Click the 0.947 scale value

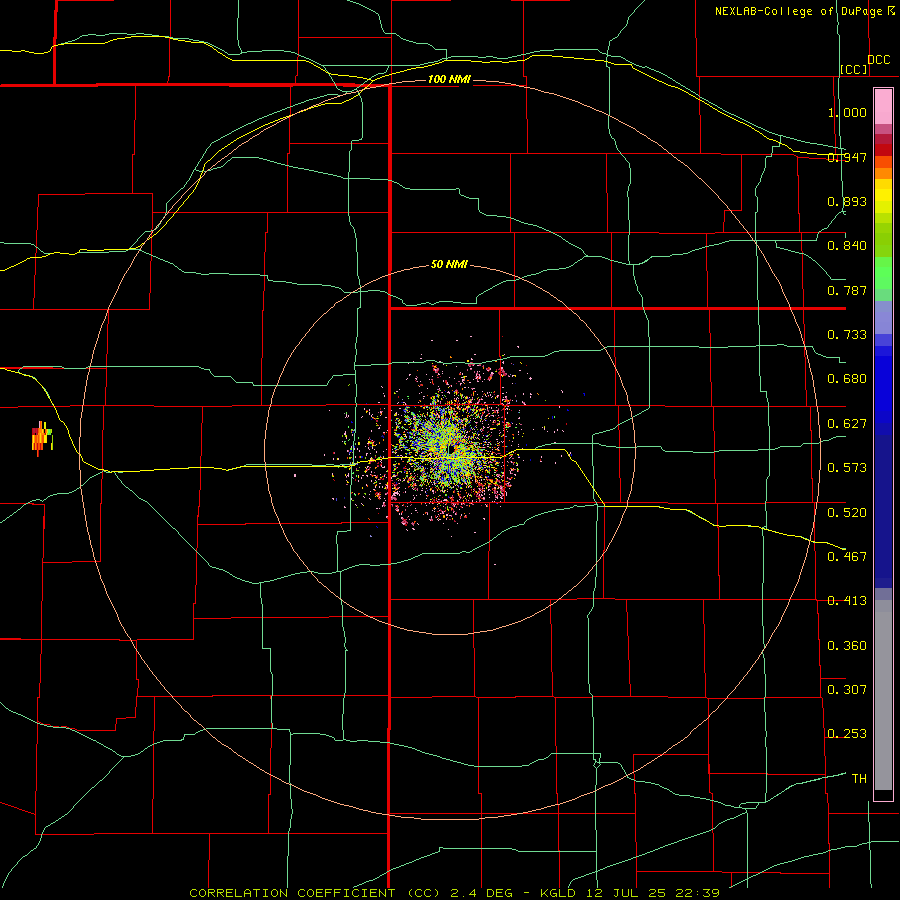coord(847,157)
